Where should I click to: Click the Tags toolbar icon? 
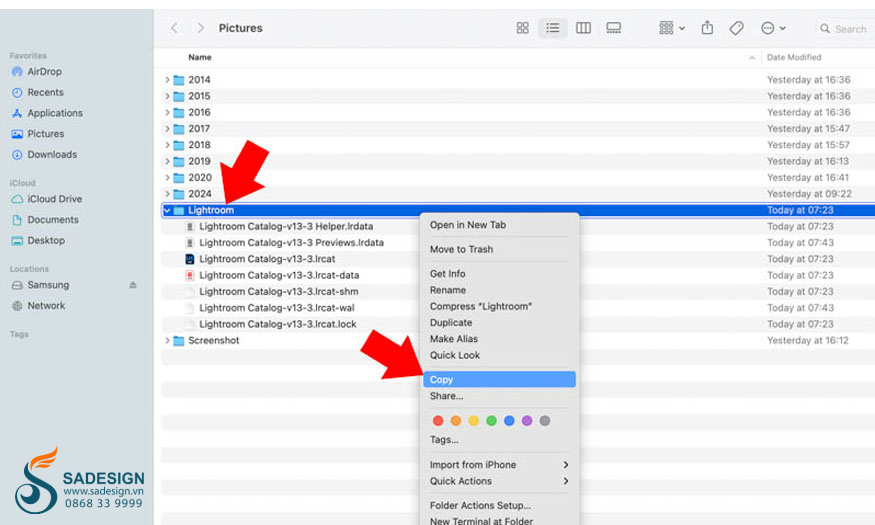click(x=737, y=28)
